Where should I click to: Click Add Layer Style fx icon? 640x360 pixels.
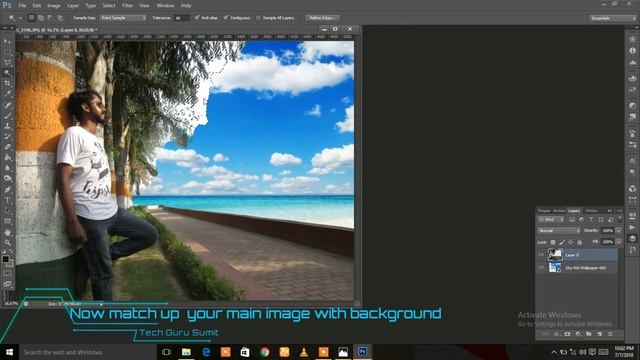[x=557, y=334]
